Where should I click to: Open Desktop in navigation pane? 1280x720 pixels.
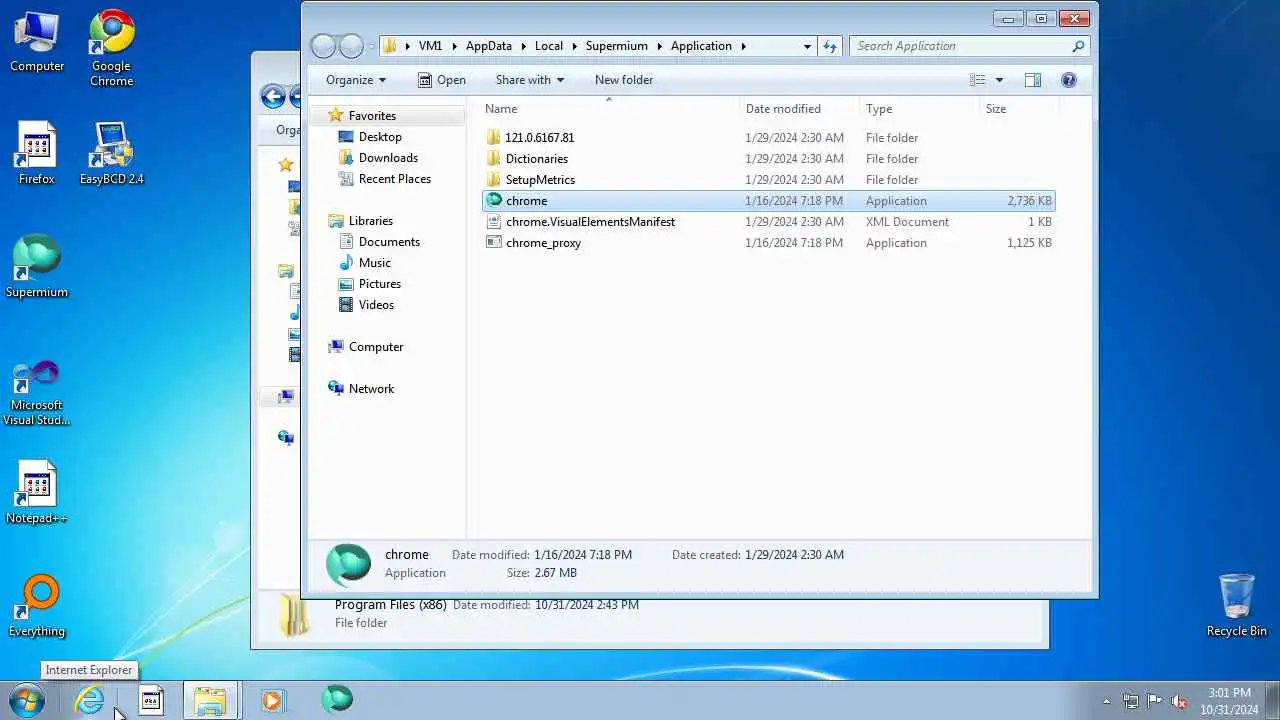(x=380, y=137)
